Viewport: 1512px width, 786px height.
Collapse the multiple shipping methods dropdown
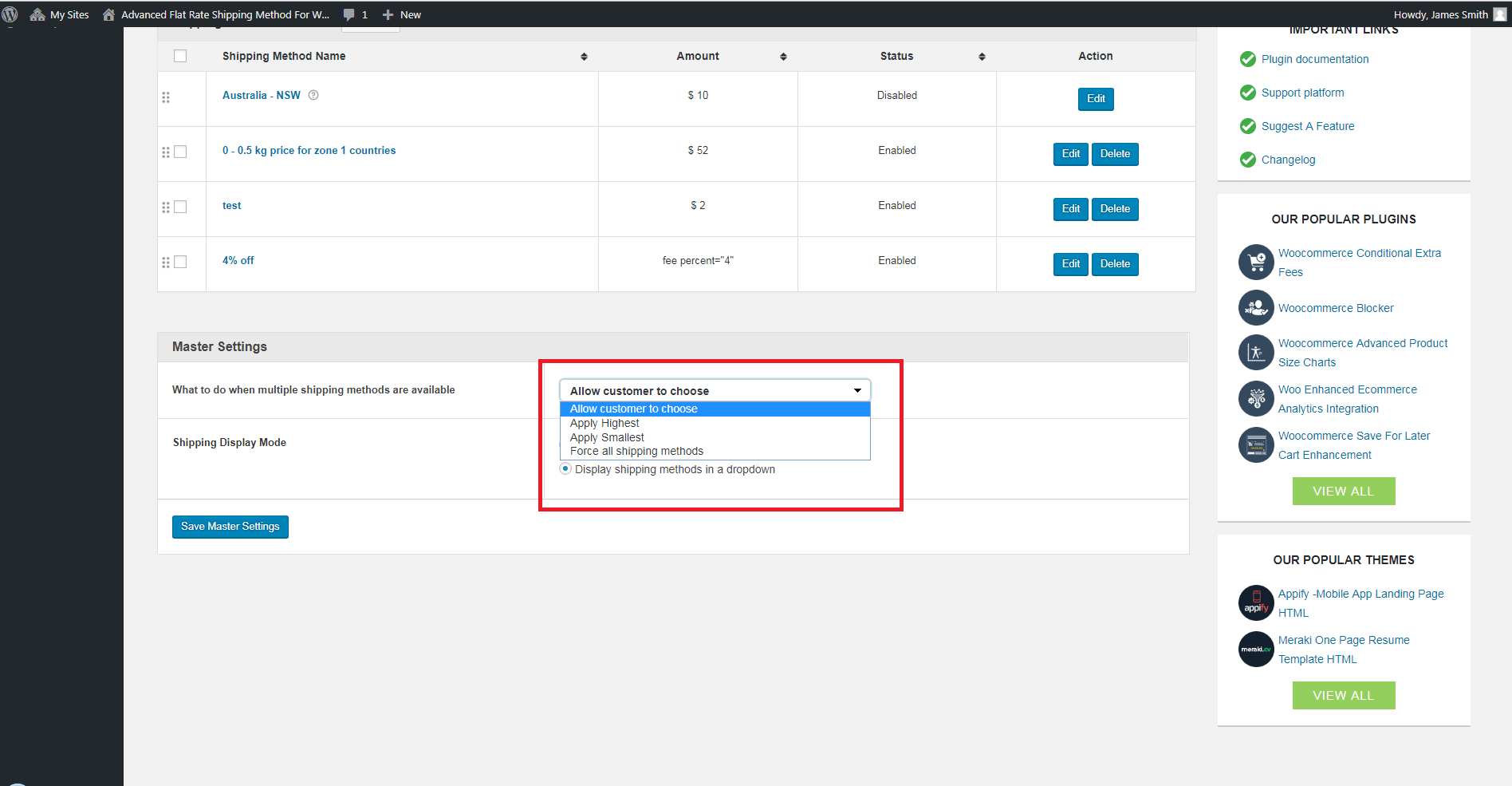coord(715,390)
